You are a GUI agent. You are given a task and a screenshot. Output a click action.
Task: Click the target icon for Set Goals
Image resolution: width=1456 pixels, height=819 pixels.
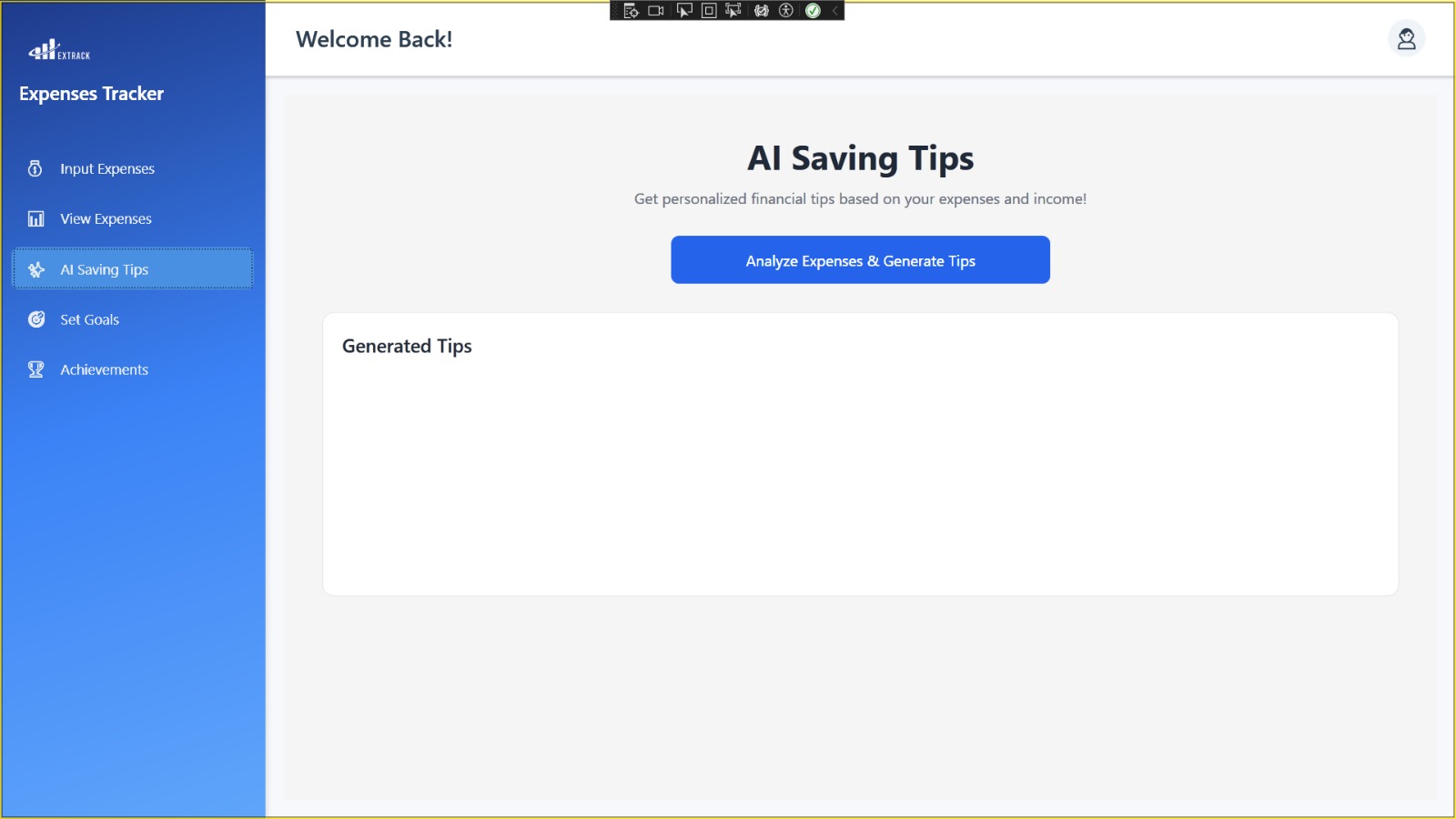(36, 319)
